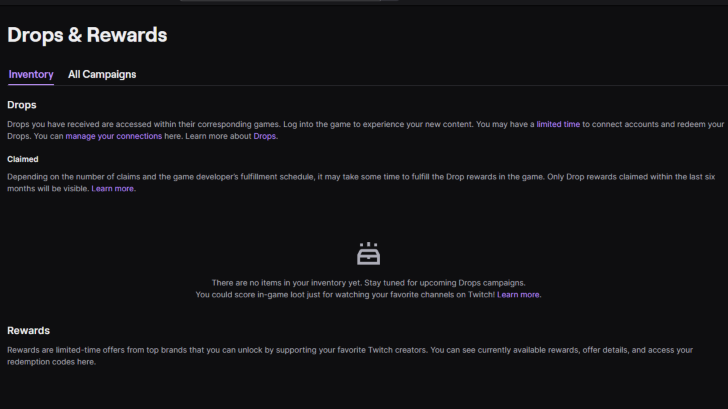This screenshot has width=728, height=409.
Task: Click the divider line below the tabs
Action: tap(400, 86)
